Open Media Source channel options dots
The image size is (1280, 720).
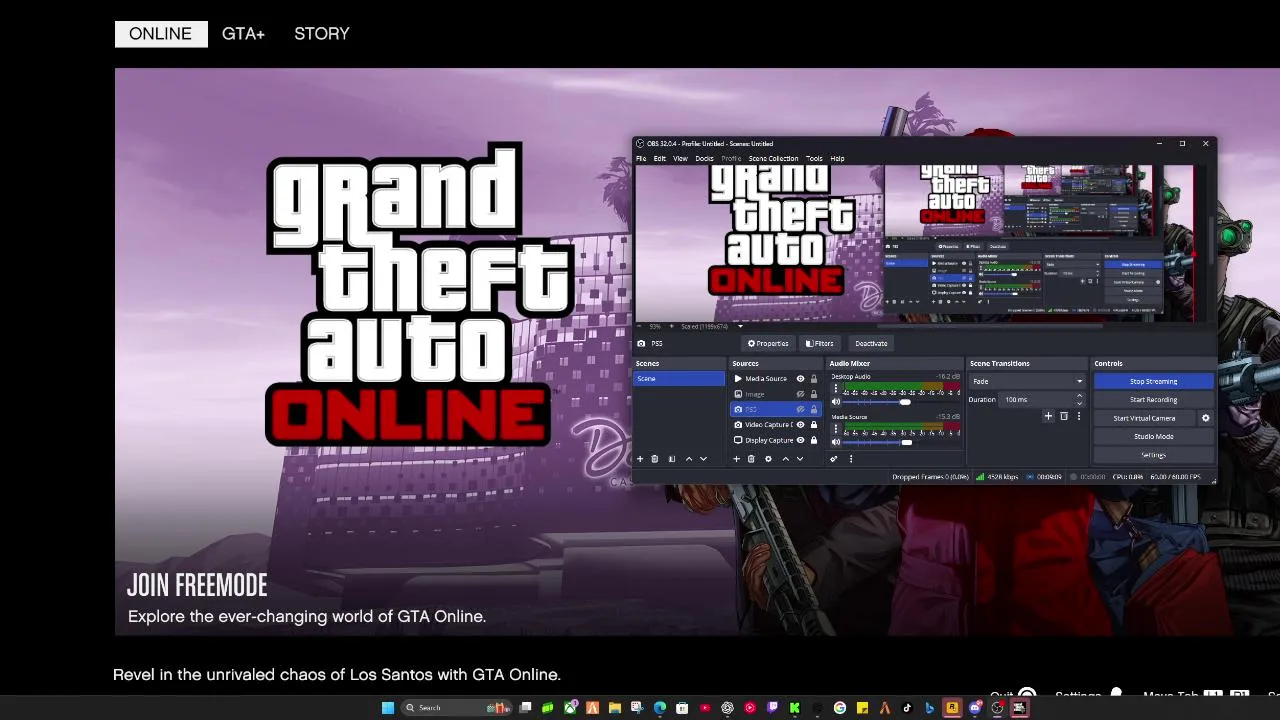click(836, 429)
